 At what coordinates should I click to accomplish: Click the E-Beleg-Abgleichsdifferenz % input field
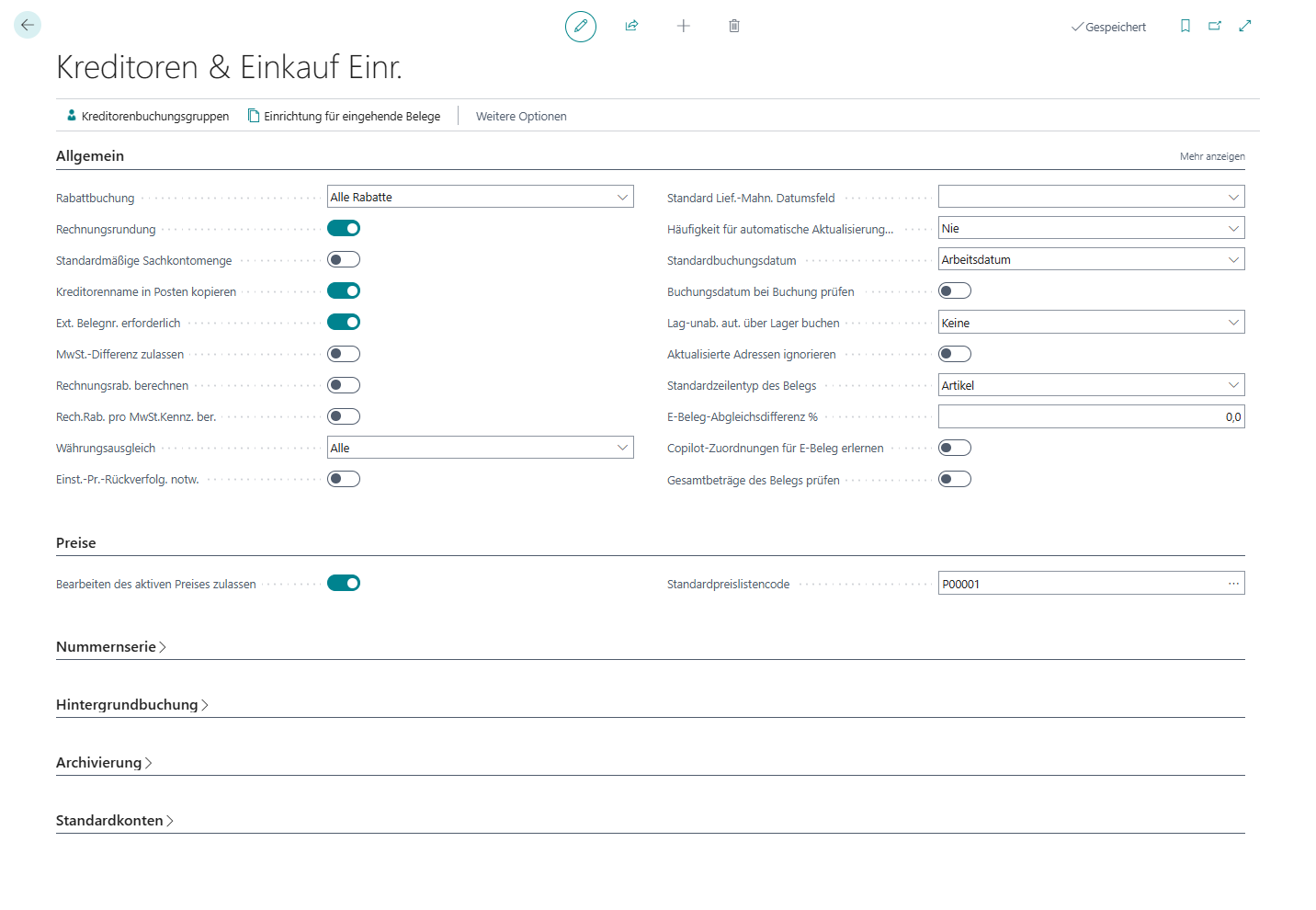click(x=1091, y=417)
